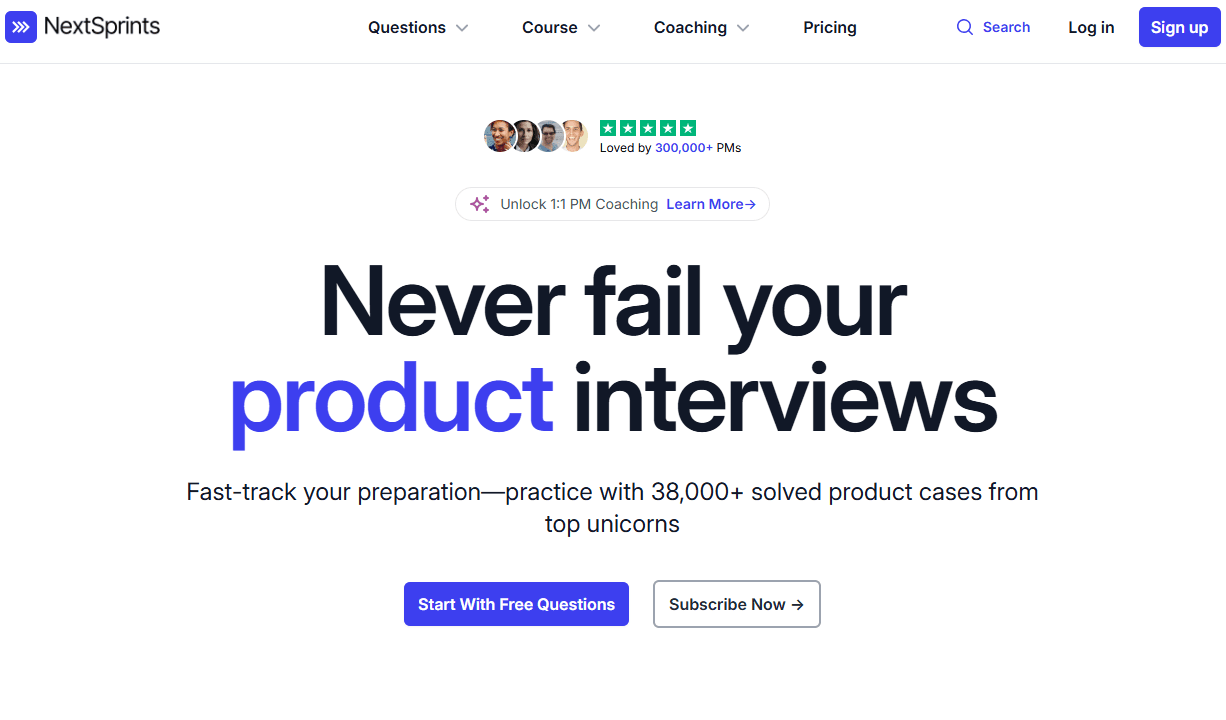Click the sparkle icon beside Unlock coaching

tap(480, 204)
